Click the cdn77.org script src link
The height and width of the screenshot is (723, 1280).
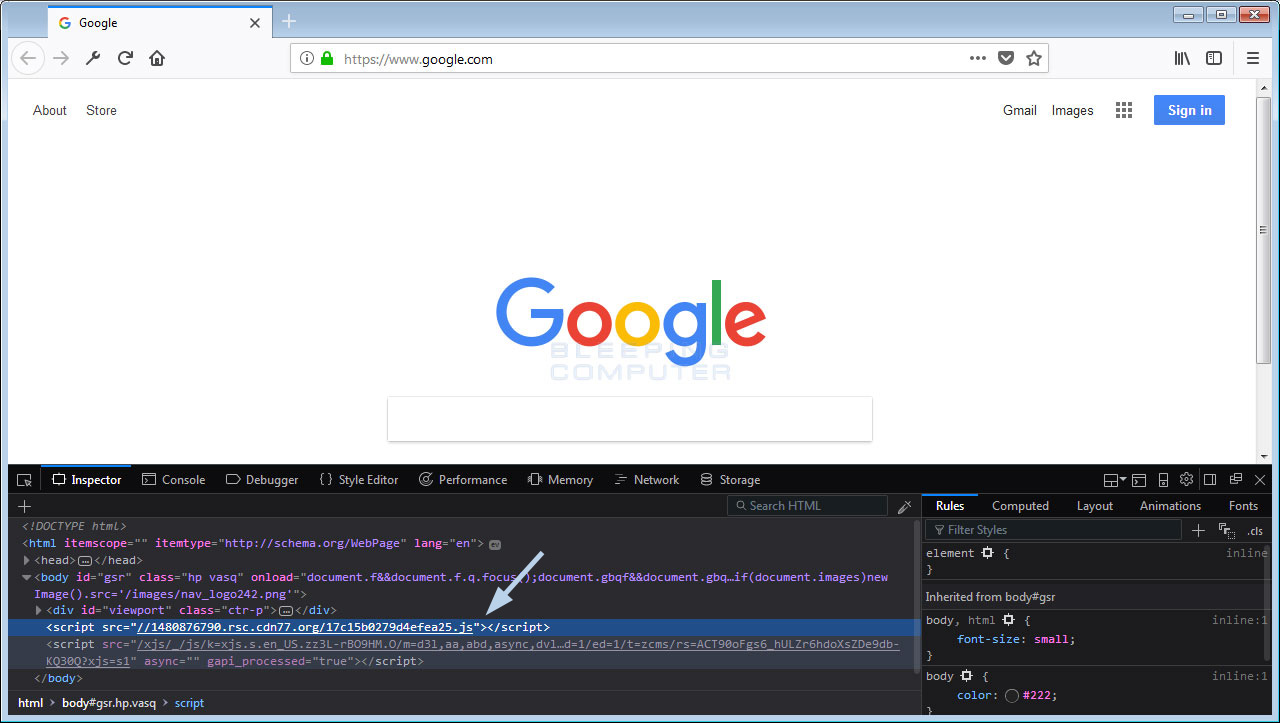305,627
